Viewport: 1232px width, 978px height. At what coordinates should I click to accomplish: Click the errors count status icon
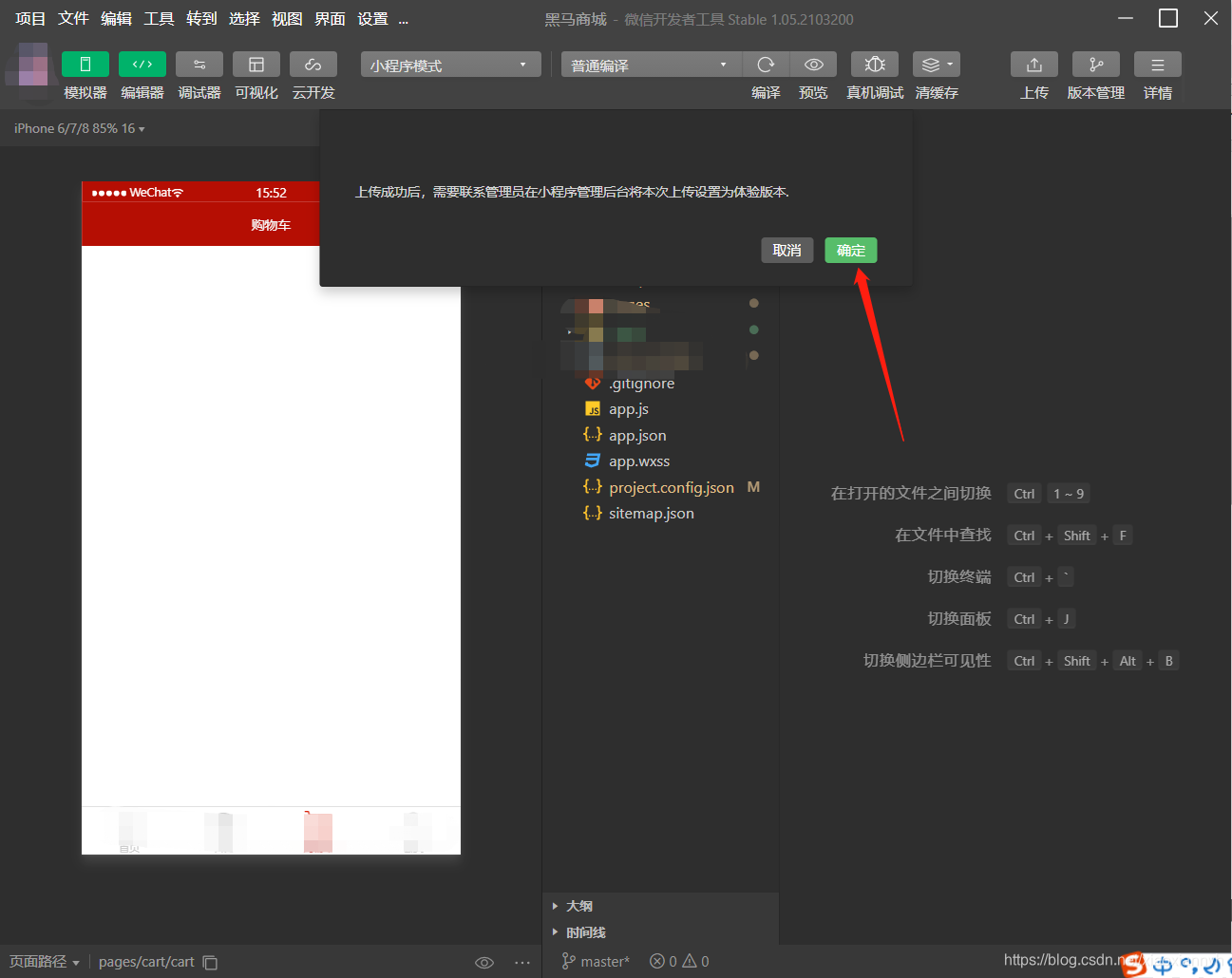[x=663, y=962]
